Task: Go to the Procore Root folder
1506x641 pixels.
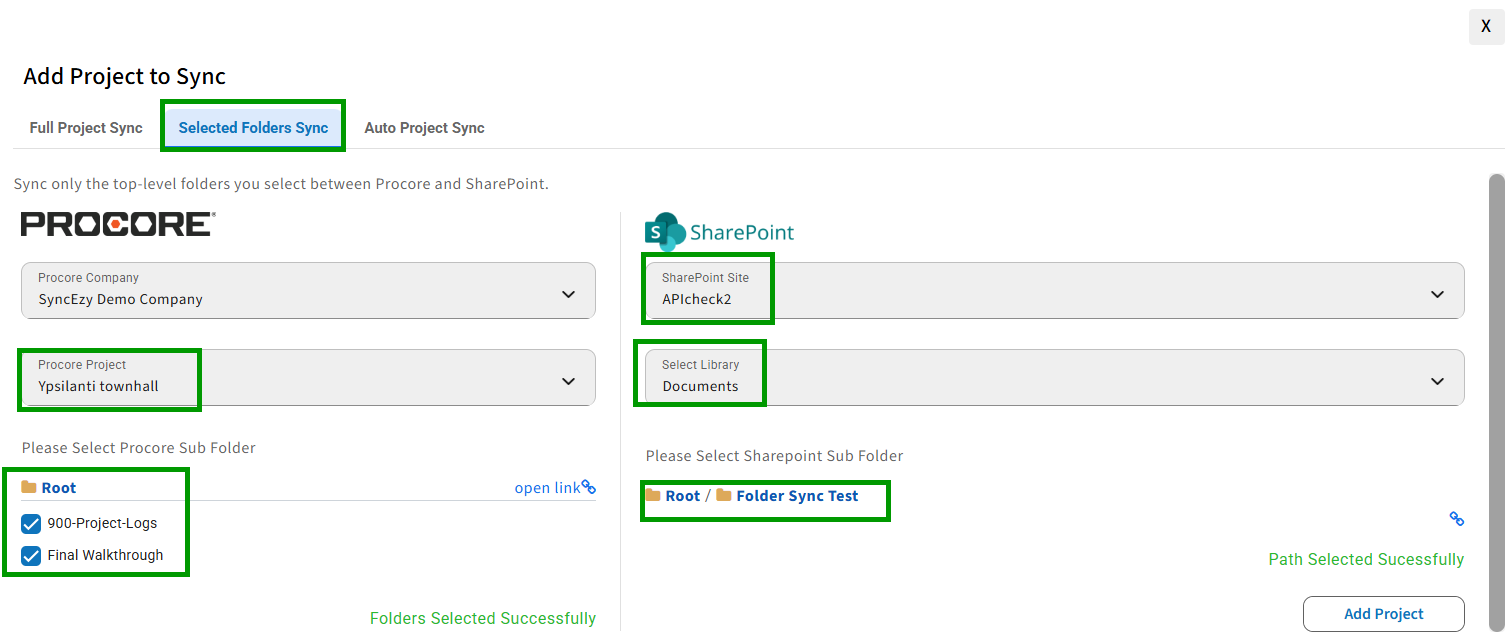Action: (49, 488)
